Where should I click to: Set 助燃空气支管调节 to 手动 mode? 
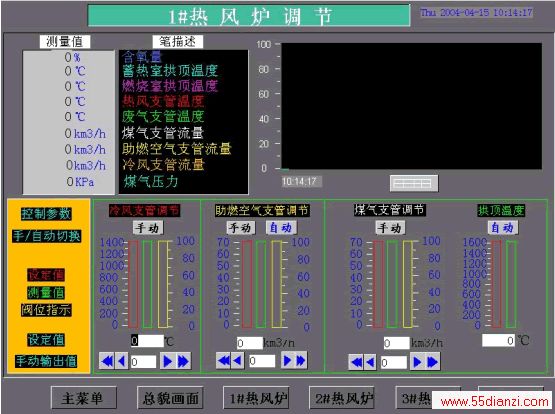(x=241, y=228)
